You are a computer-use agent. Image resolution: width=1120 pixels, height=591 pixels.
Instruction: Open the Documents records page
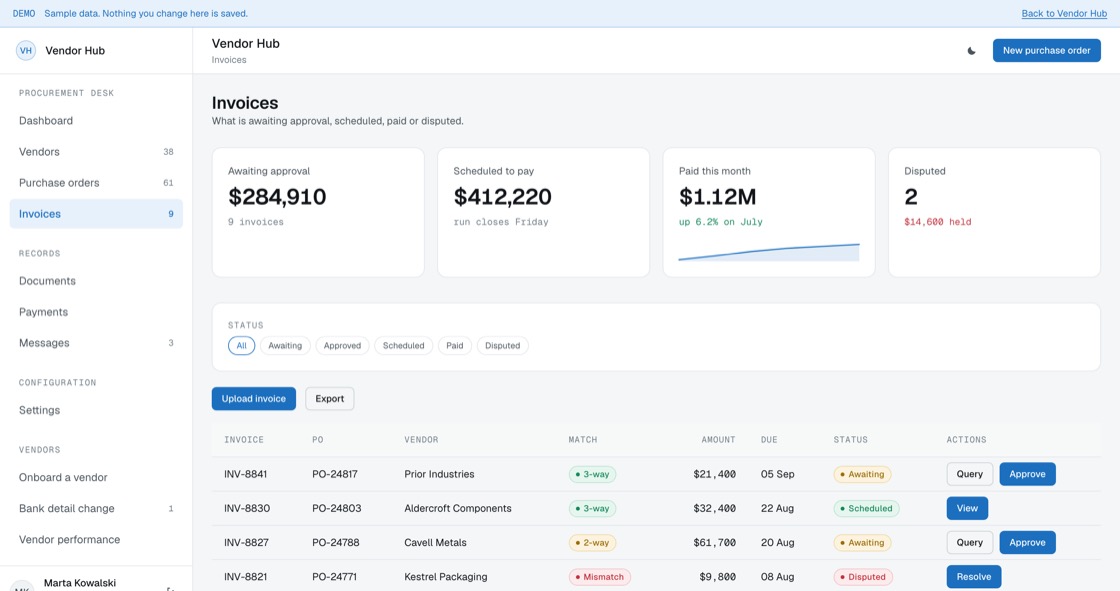96,281
